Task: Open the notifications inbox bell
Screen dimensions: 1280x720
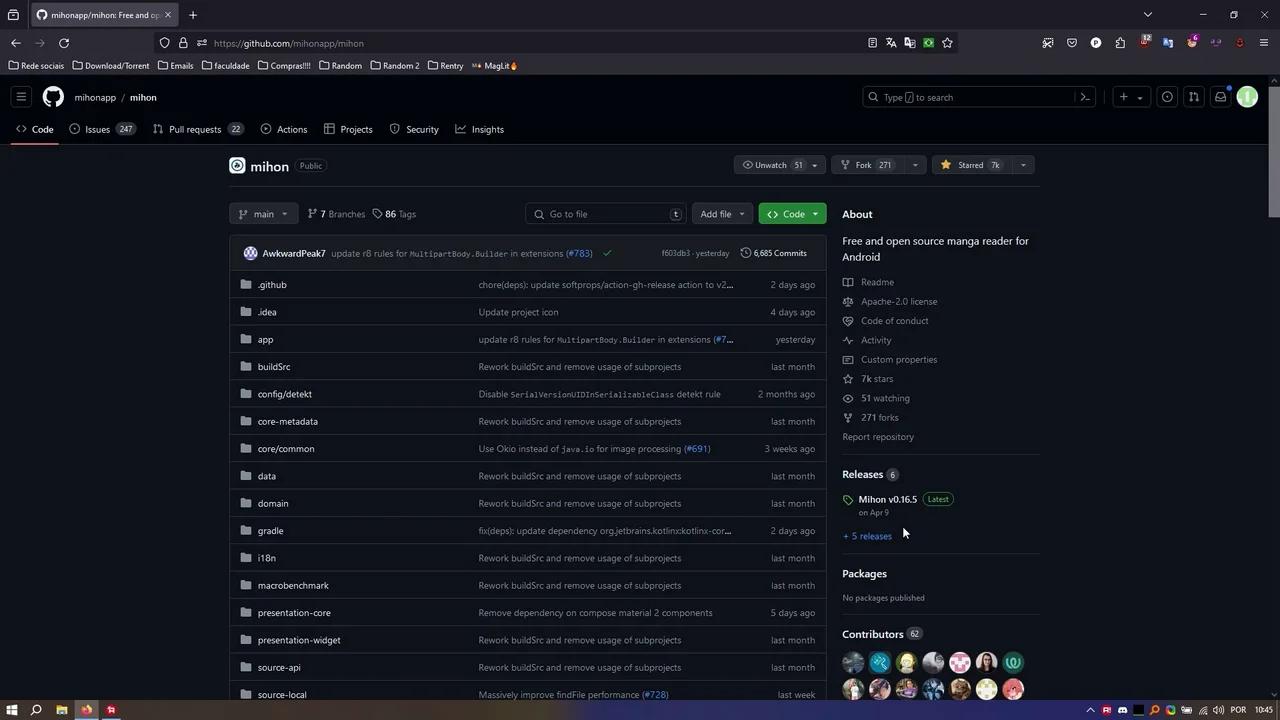Action: coord(1220,97)
